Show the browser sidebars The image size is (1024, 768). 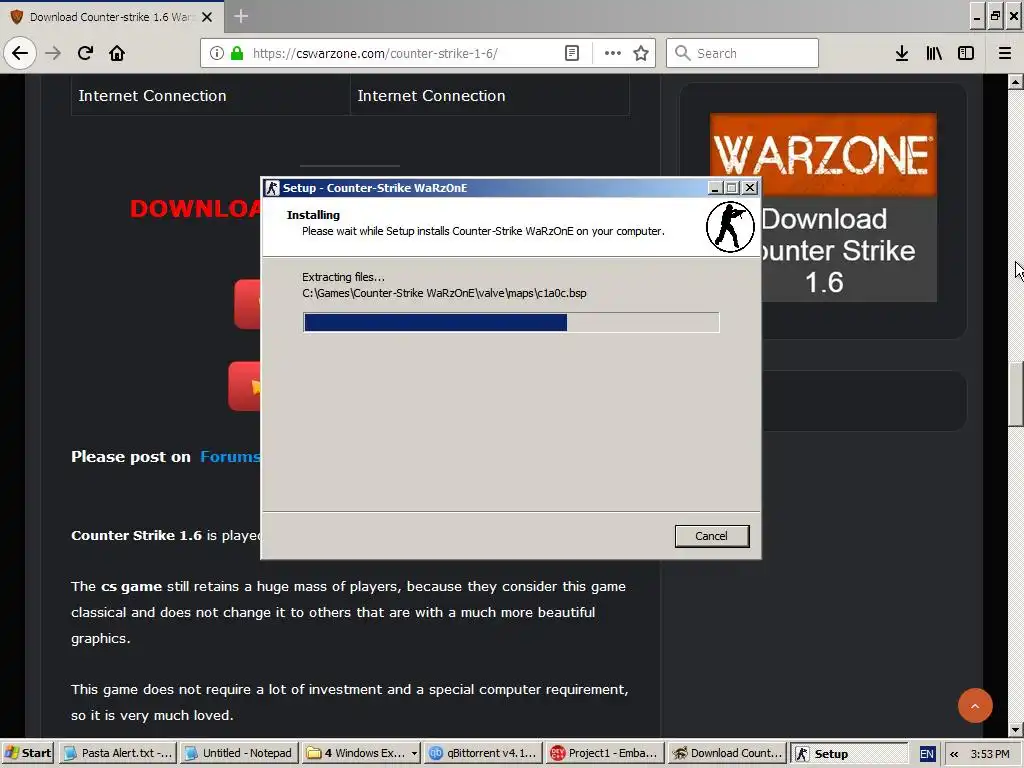[966, 53]
